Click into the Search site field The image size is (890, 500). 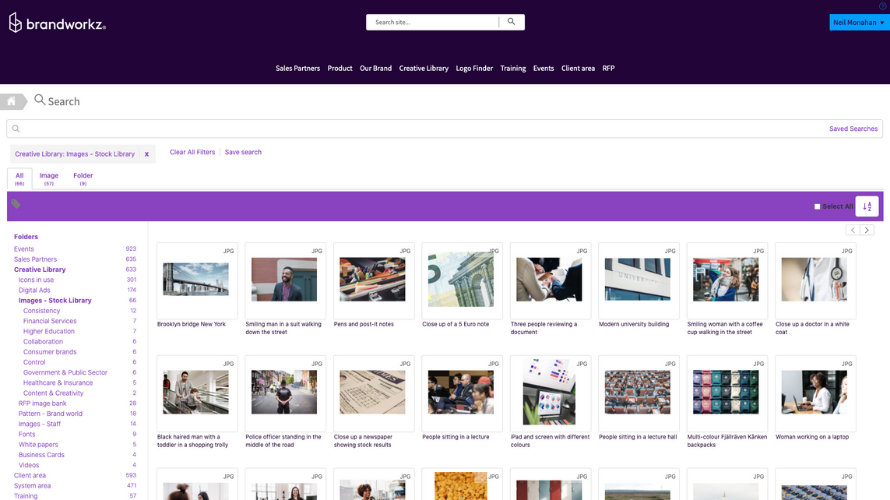(x=433, y=22)
